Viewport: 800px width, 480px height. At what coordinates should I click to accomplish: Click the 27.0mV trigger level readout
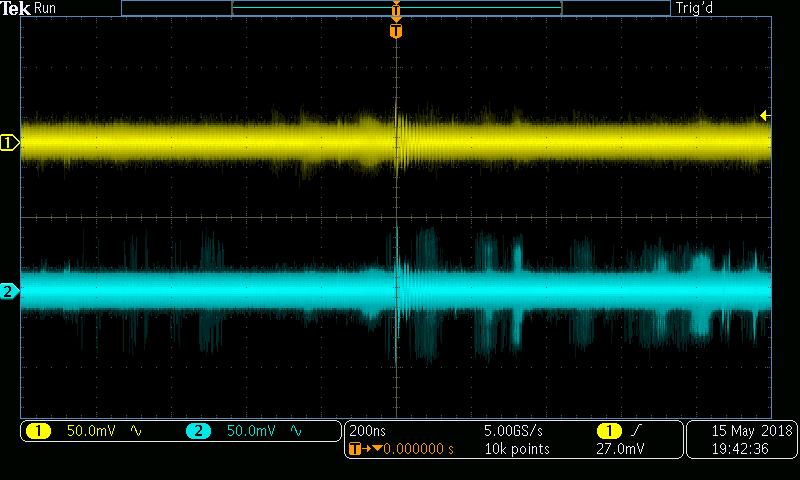620,449
